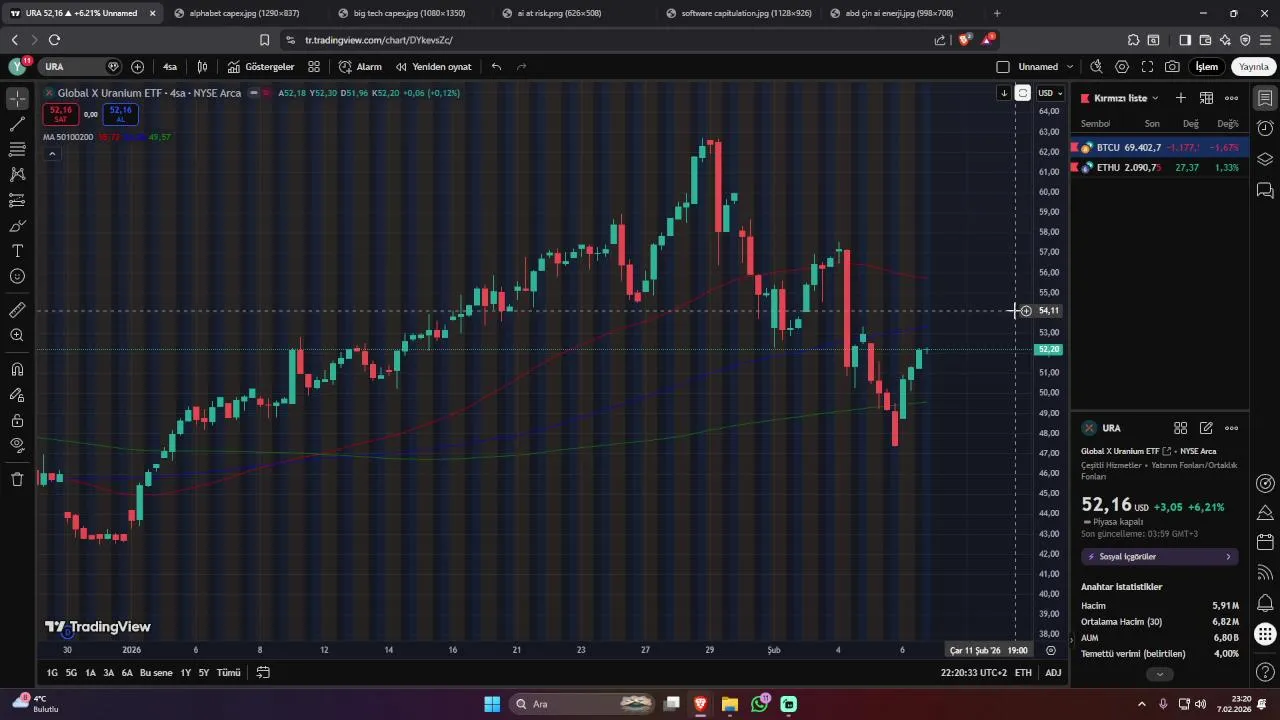Click the blue 52,16 AL buy button
Image resolution: width=1280 pixels, height=720 pixels.
pyautogui.click(x=120, y=114)
